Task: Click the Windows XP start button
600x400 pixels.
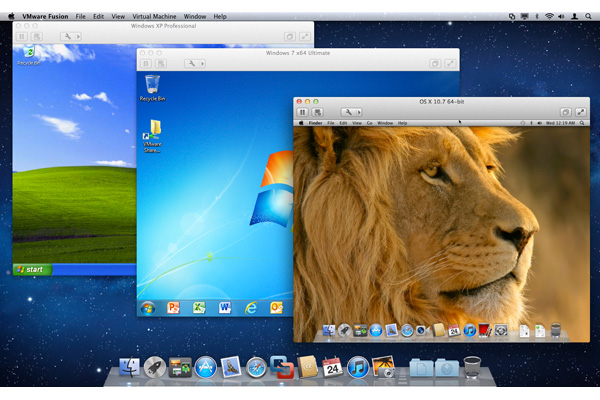Action: pyautogui.click(x=33, y=269)
